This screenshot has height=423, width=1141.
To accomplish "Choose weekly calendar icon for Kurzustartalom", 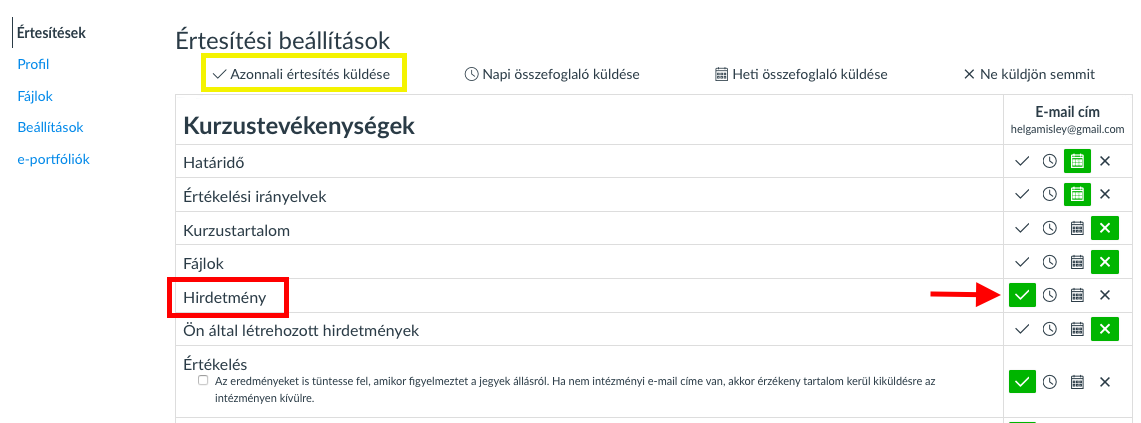I will (1078, 228).
